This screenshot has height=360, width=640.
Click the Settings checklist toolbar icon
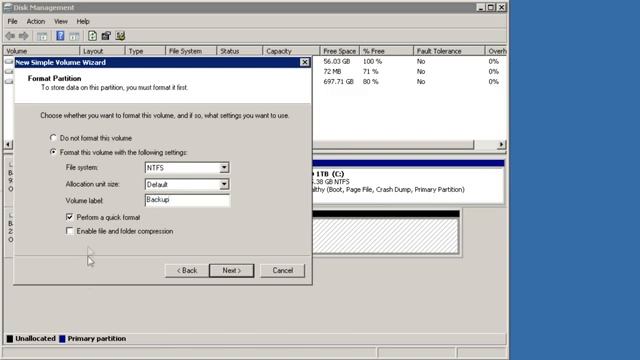120,36
